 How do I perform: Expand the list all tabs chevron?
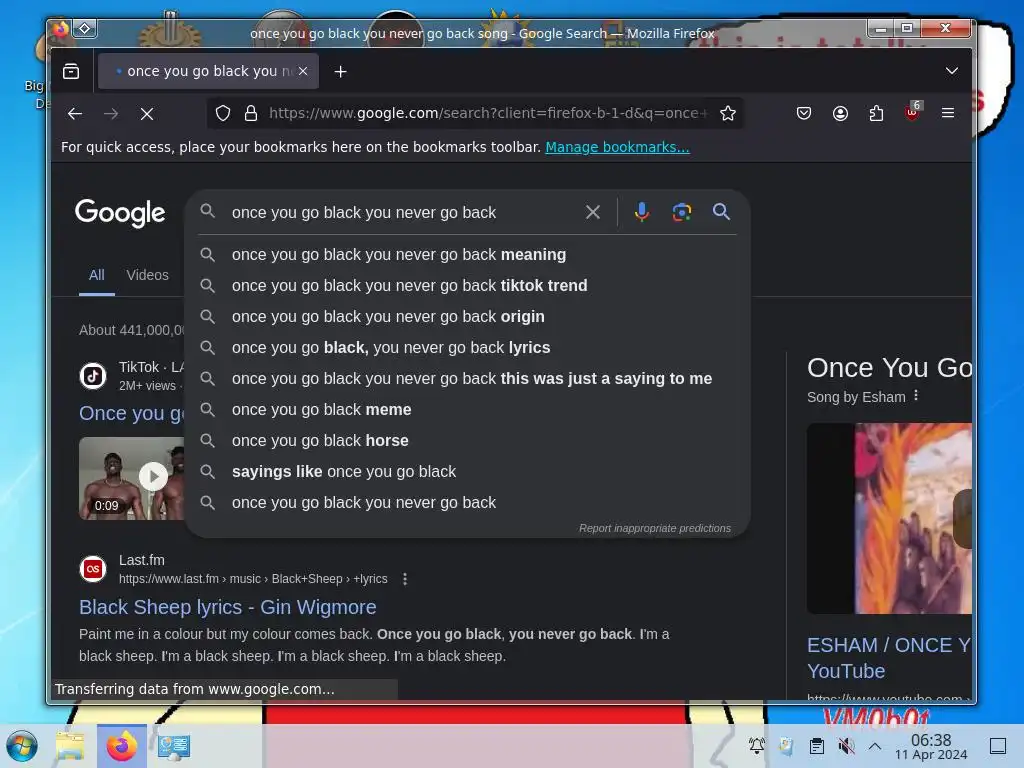click(952, 71)
